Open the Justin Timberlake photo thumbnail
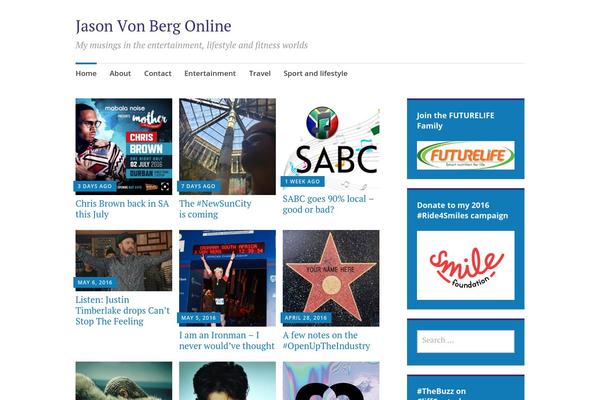600x400 pixels. [124, 261]
